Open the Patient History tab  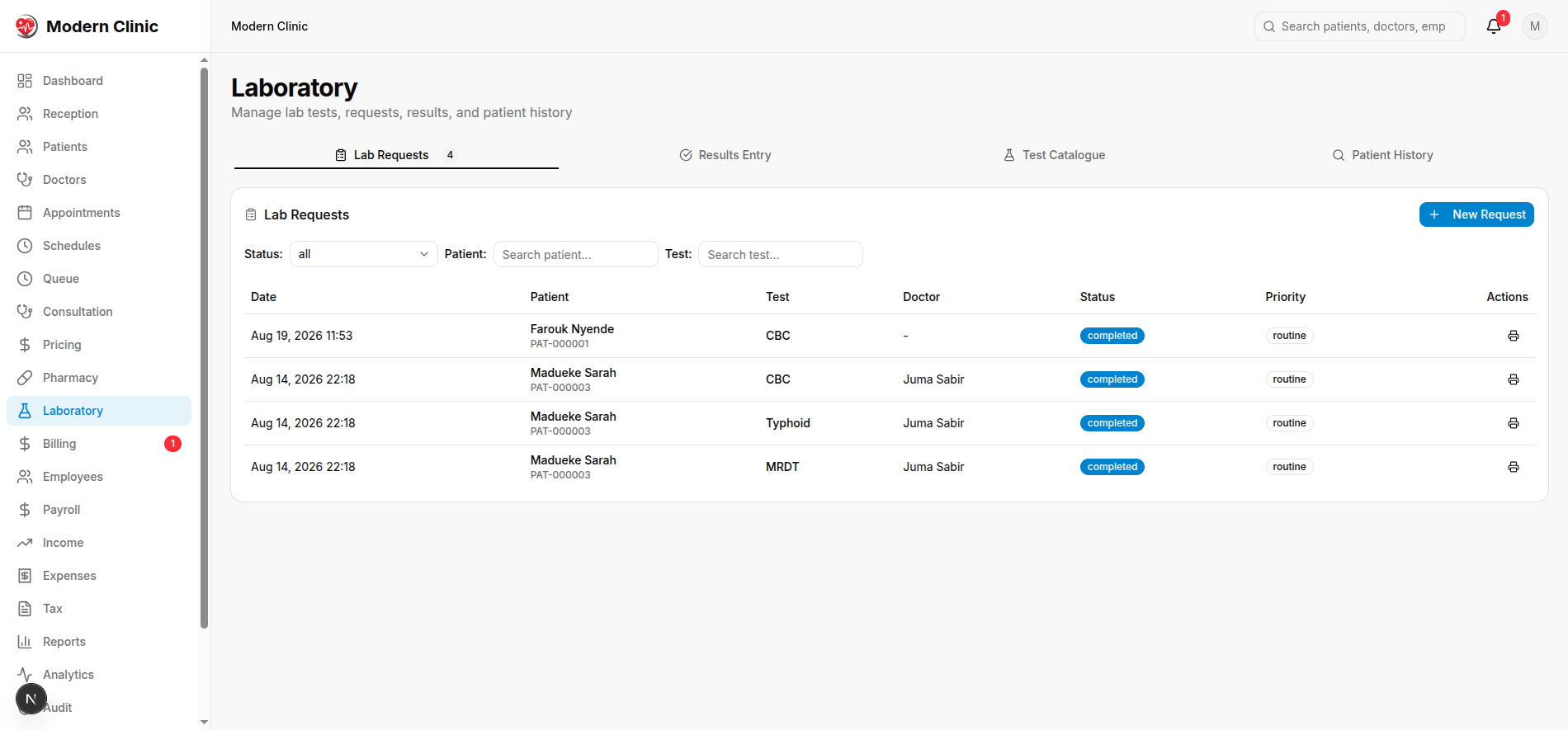(x=1382, y=155)
